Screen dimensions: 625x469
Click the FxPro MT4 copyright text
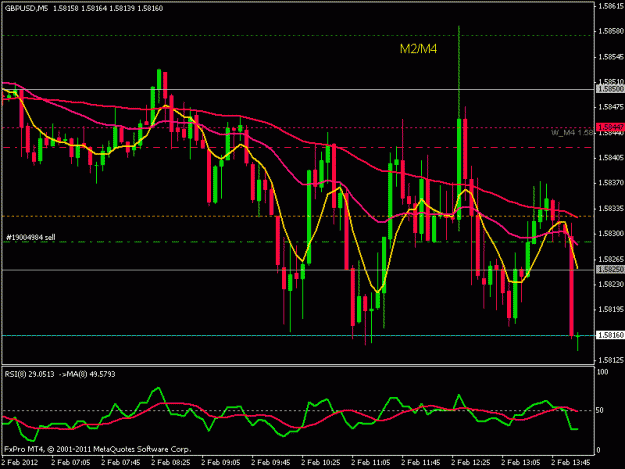pyautogui.click(x=98, y=449)
